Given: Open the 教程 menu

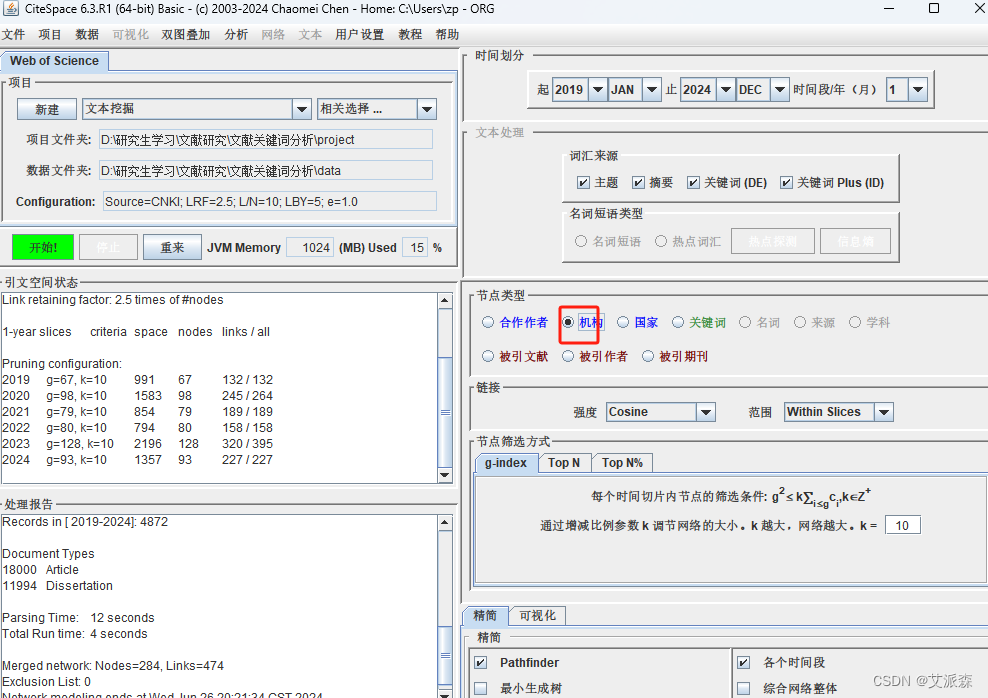Looking at the screenshot, I should [410, 35].
